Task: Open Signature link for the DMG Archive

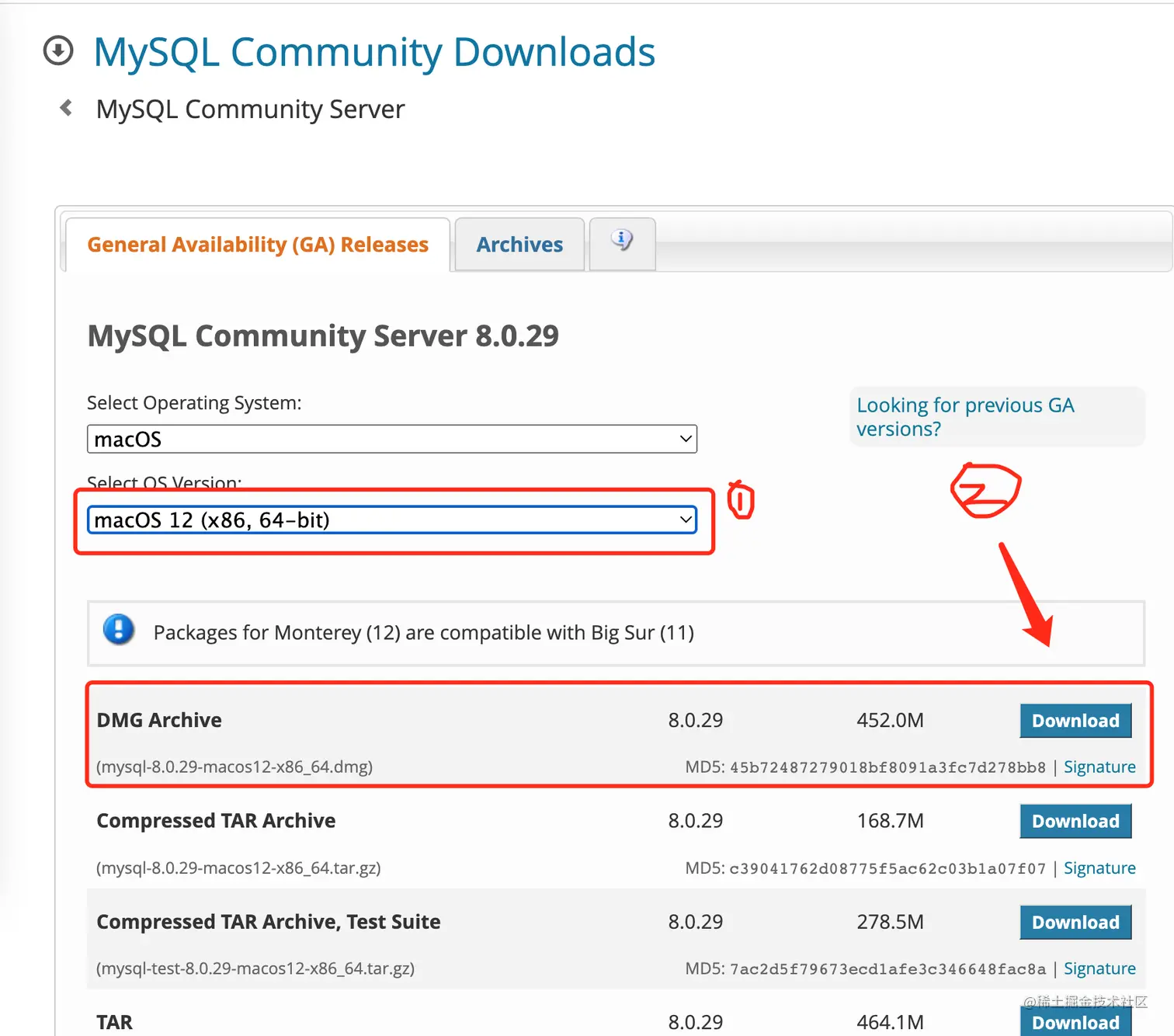Action: tap(1099, 767)
